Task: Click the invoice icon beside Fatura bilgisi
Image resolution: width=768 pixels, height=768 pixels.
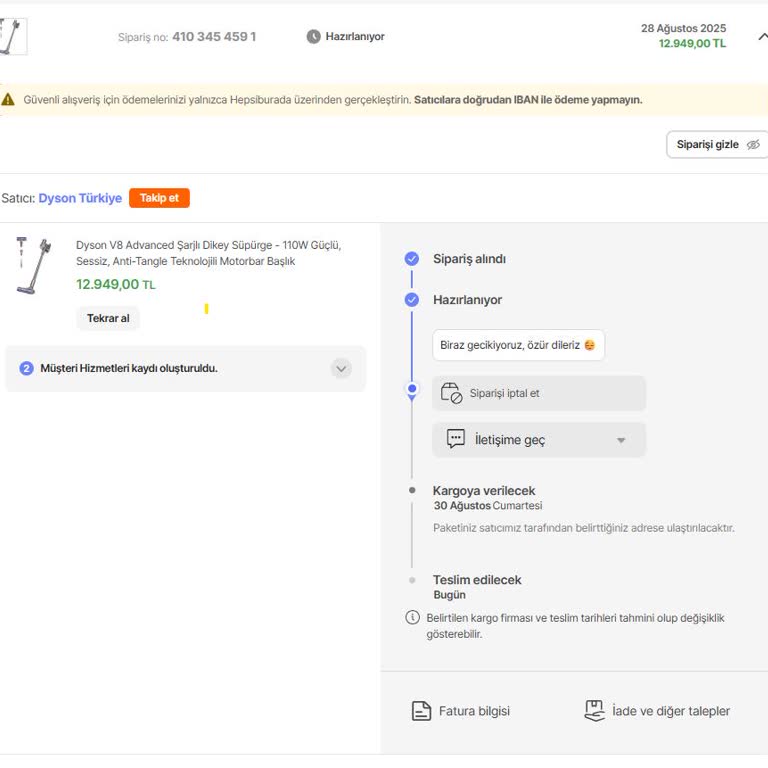Action: point(421,711)
